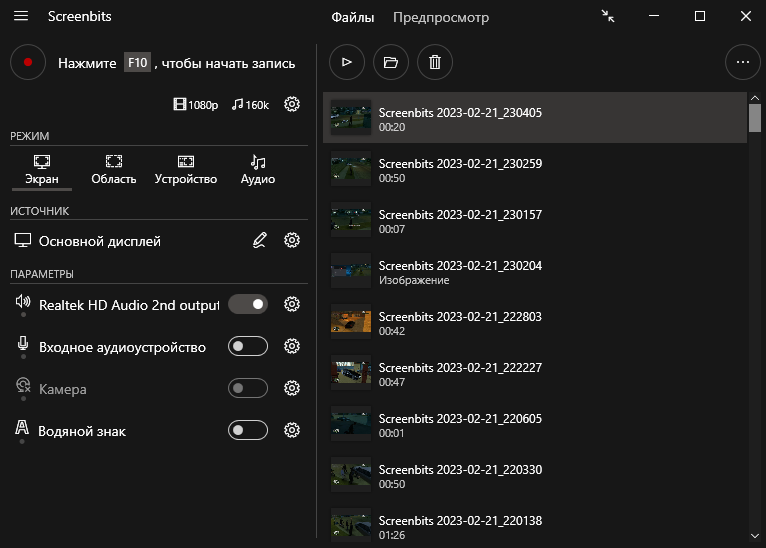The width and height of the screenshot is (766, 548).
Task: Delete selected recording with trash icon
Action: click(x=434, y=62)
